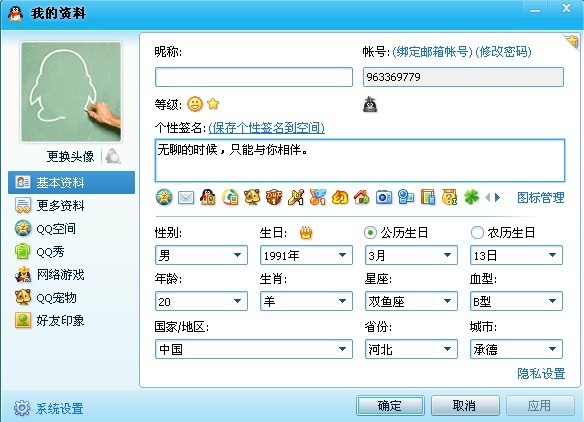
Task: Open the 系统设置 link
Action: point(60,409)
